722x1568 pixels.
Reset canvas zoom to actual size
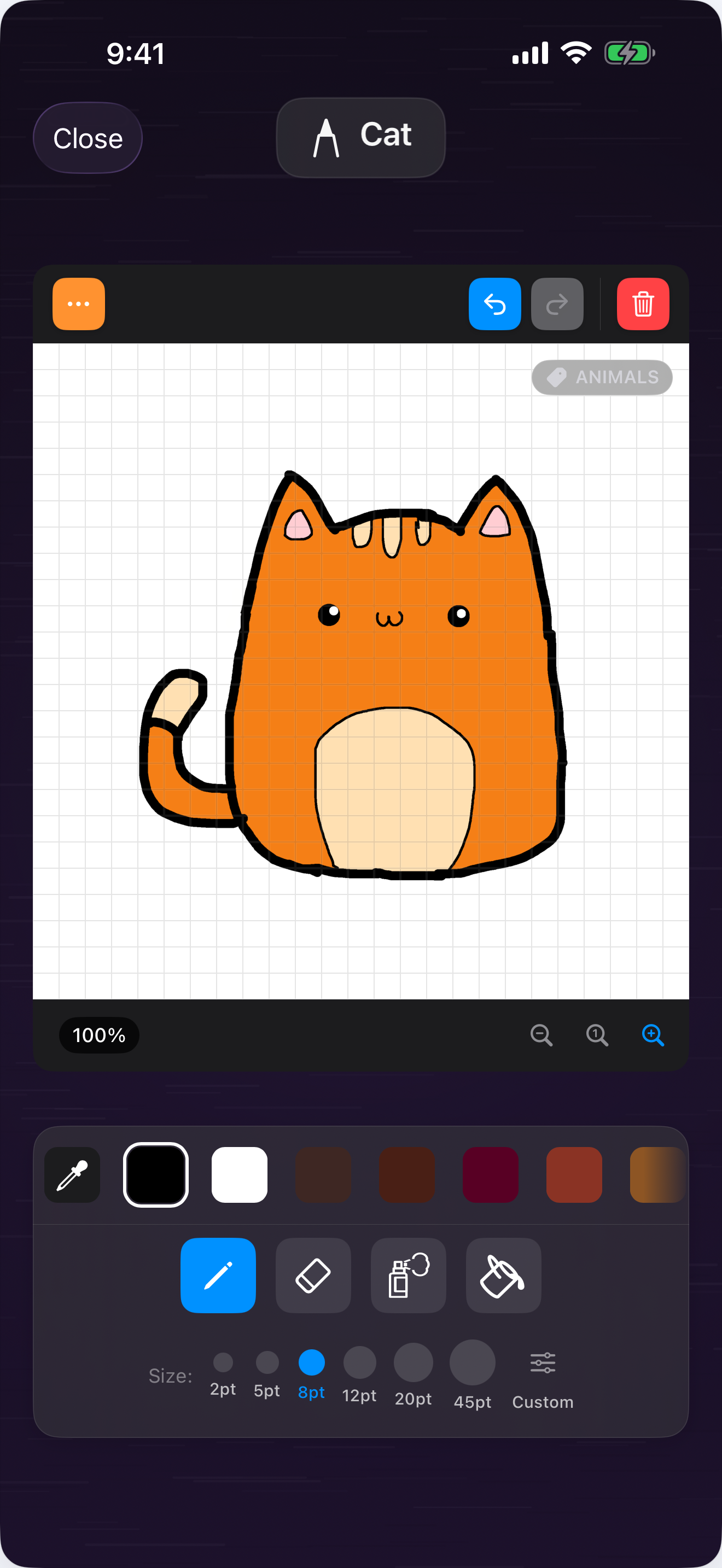pyautogui.click(x=597, y=1035)
